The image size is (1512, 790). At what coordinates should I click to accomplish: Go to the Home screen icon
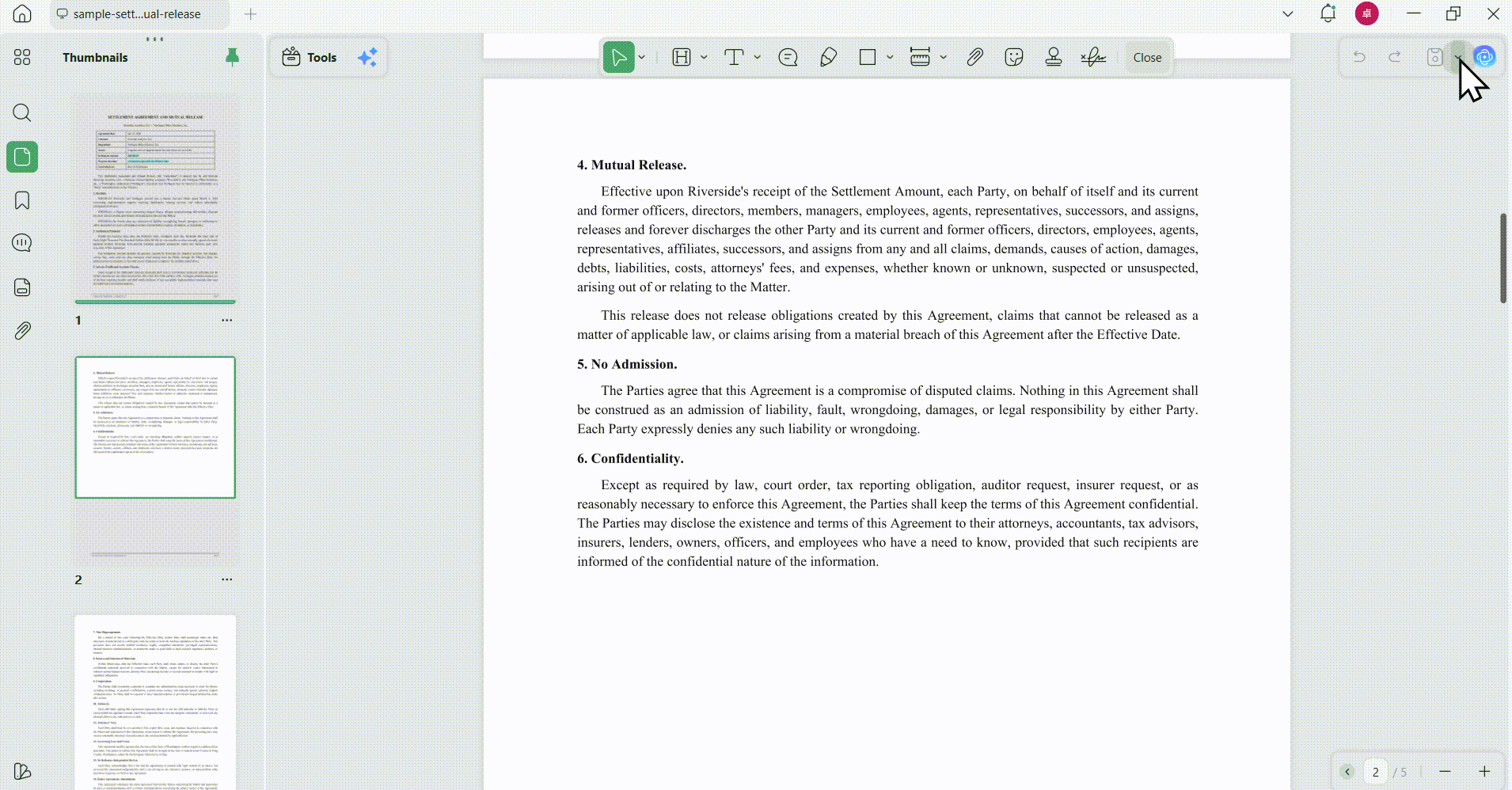[22, 14]
